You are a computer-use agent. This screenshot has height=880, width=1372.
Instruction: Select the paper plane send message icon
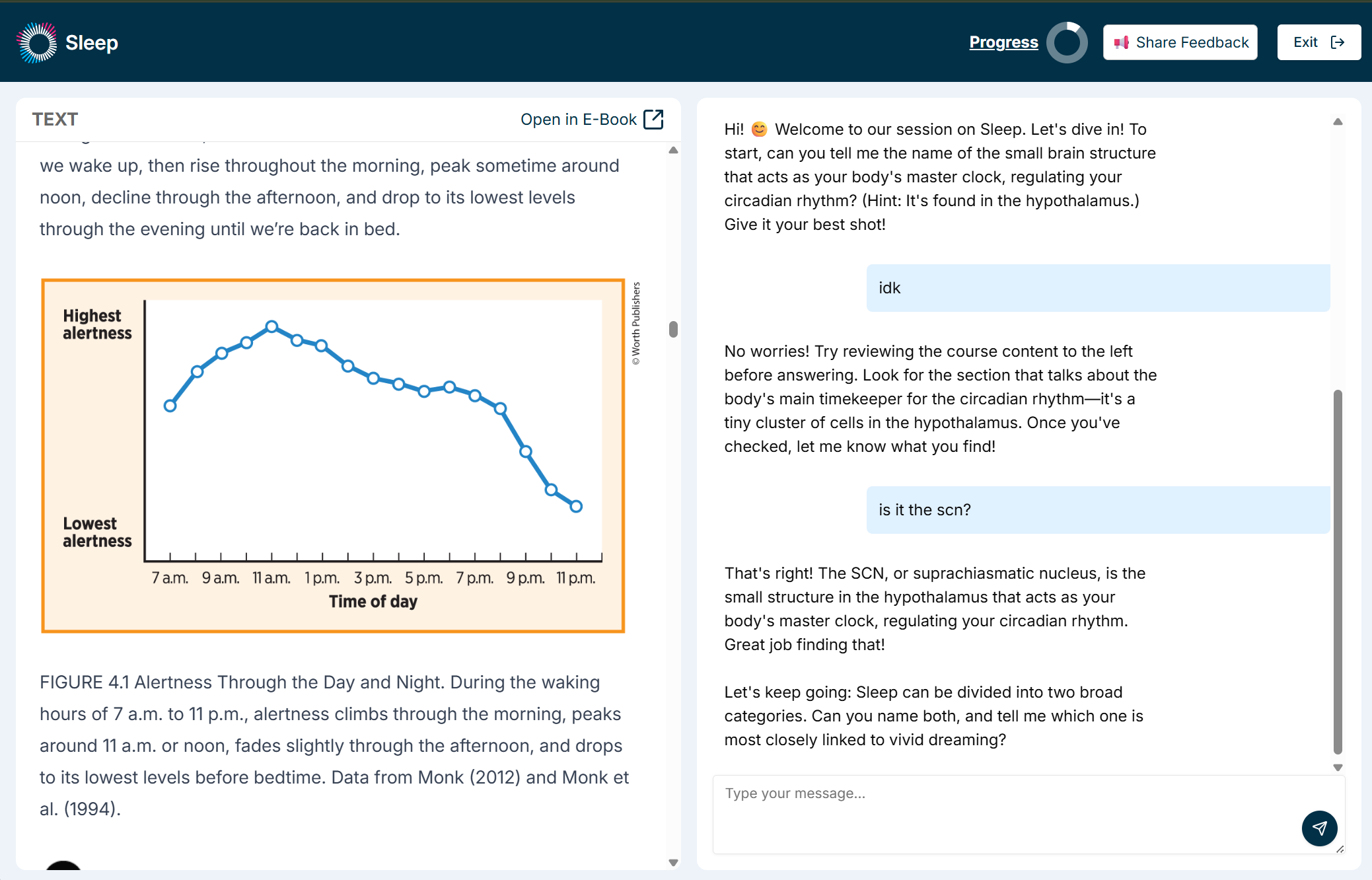[x=1320, y=828]
